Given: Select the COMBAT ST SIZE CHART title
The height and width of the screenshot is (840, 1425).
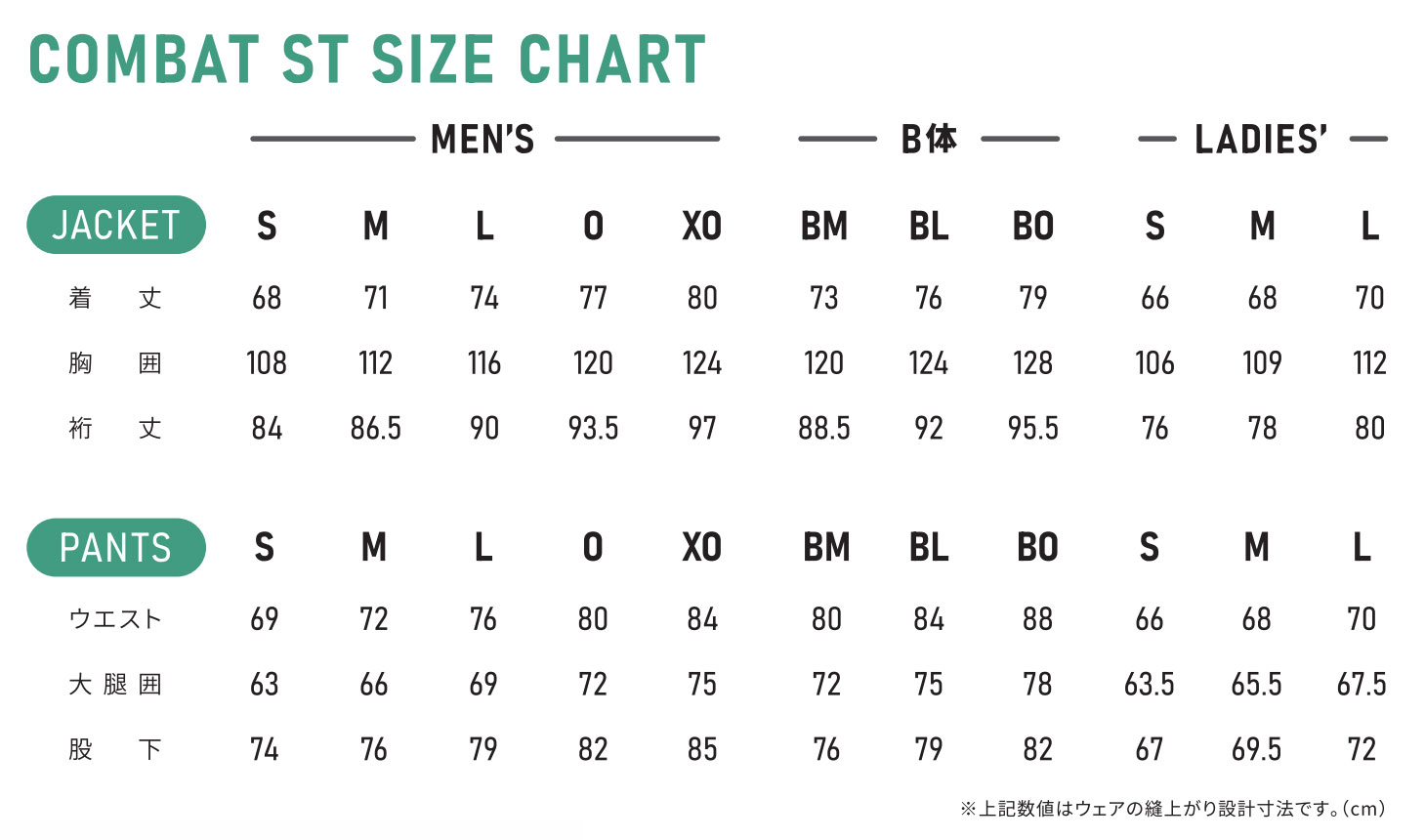Looking at the screenshot, I should point(367,60).
